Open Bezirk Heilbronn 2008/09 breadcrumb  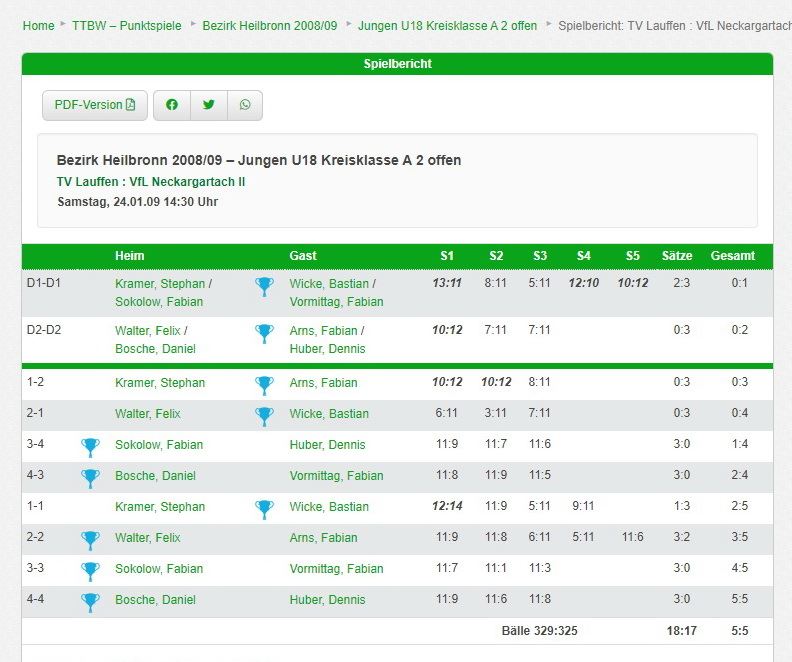pyautogui.click(x=270, y=26)
